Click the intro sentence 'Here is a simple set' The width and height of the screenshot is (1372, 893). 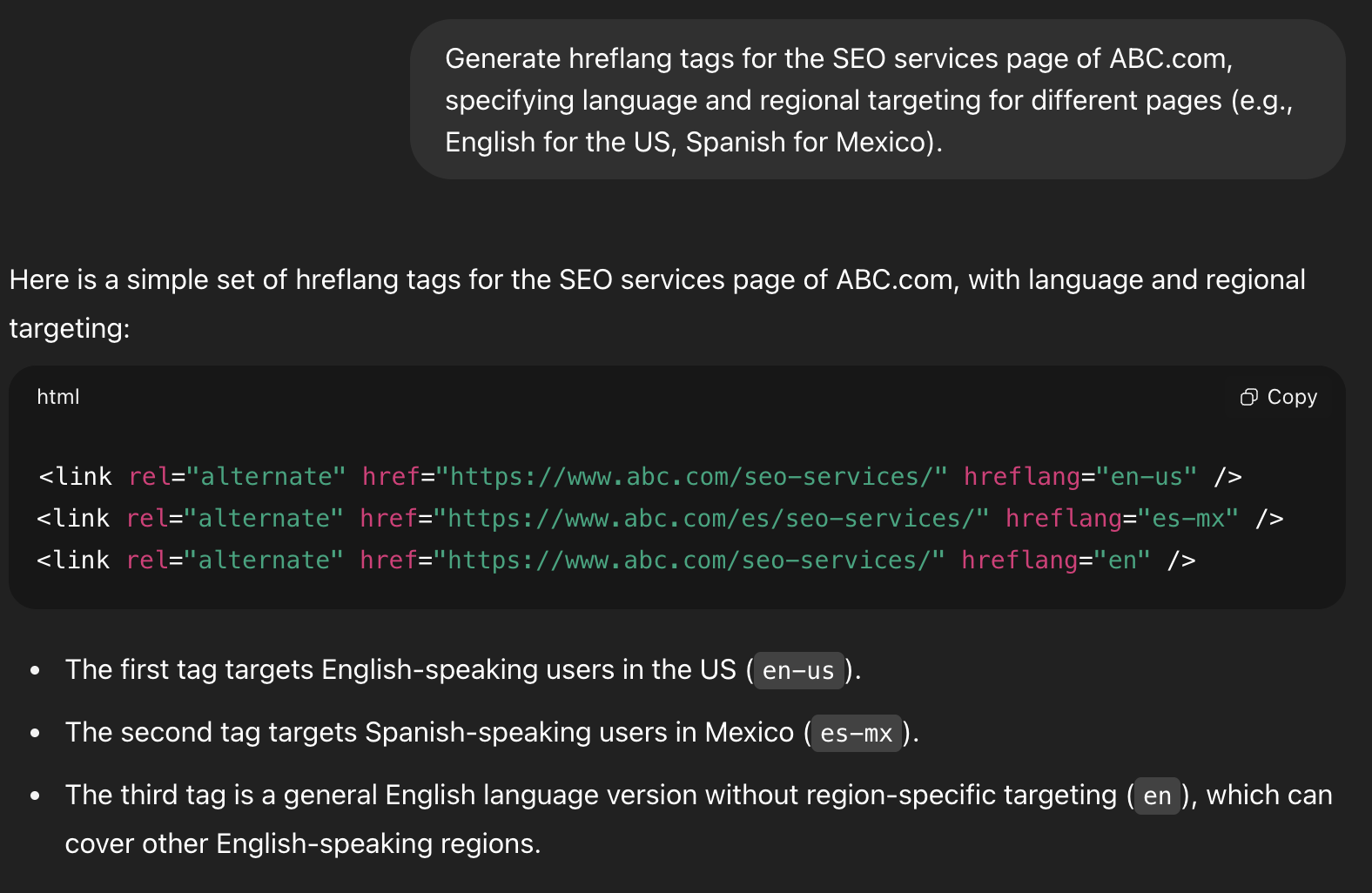coord(657,304)
